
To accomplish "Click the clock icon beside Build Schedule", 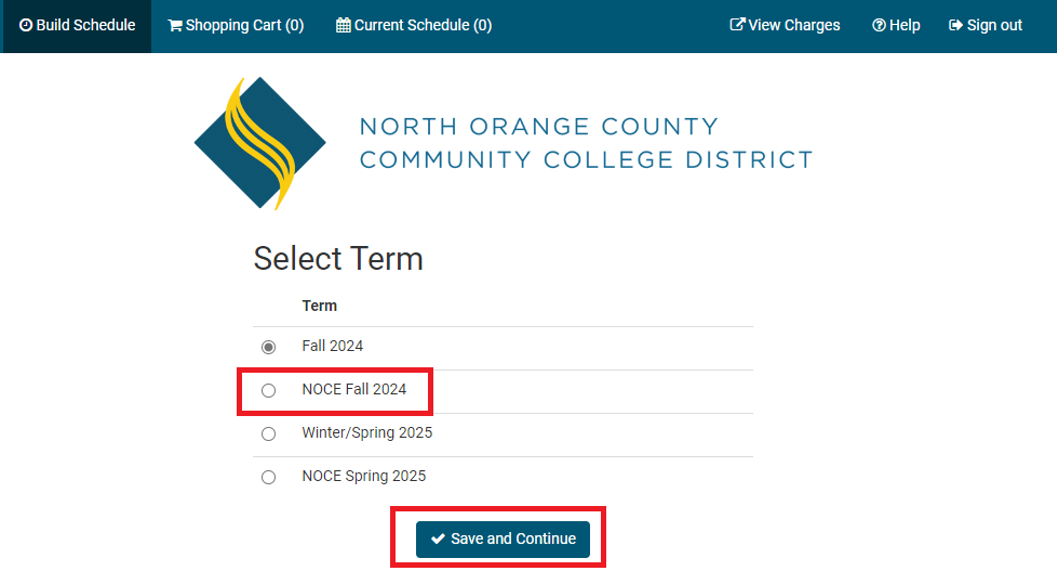I will tap(26, 26).
